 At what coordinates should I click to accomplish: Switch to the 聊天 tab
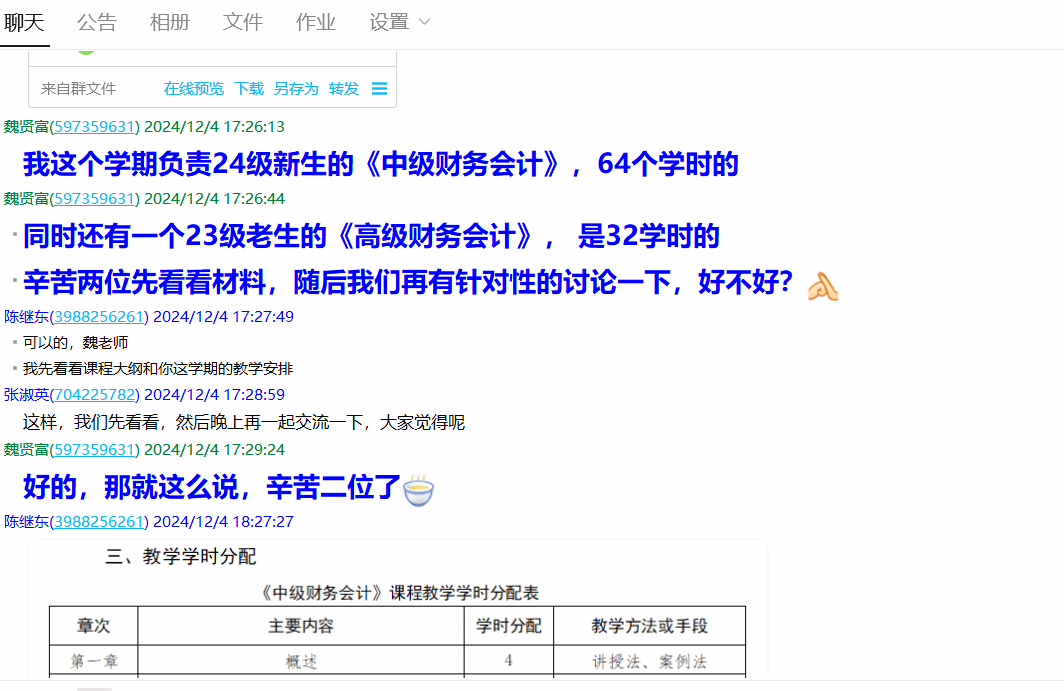[24, 22]
